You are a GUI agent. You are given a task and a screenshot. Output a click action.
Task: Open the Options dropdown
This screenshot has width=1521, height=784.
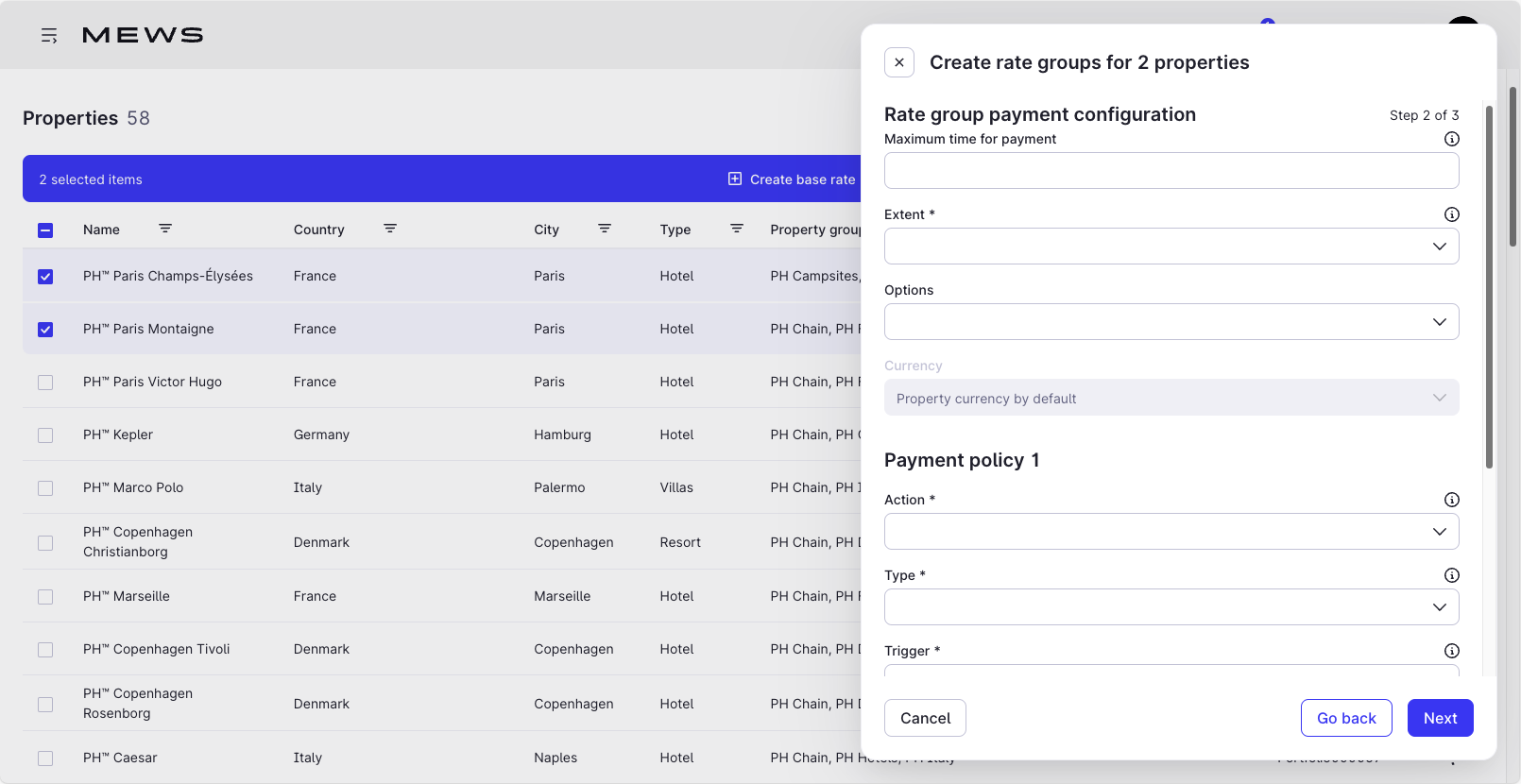pyautogui.click(x=1171, y=321)
